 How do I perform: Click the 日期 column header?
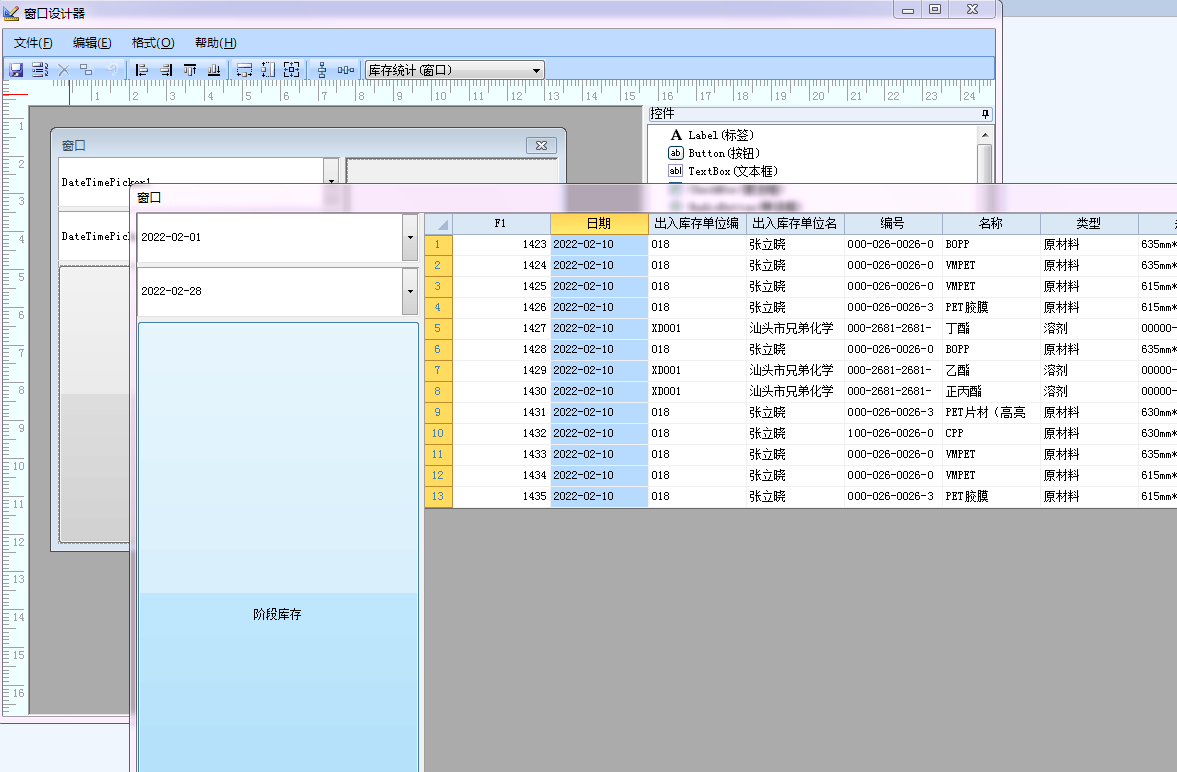point(599,224)
